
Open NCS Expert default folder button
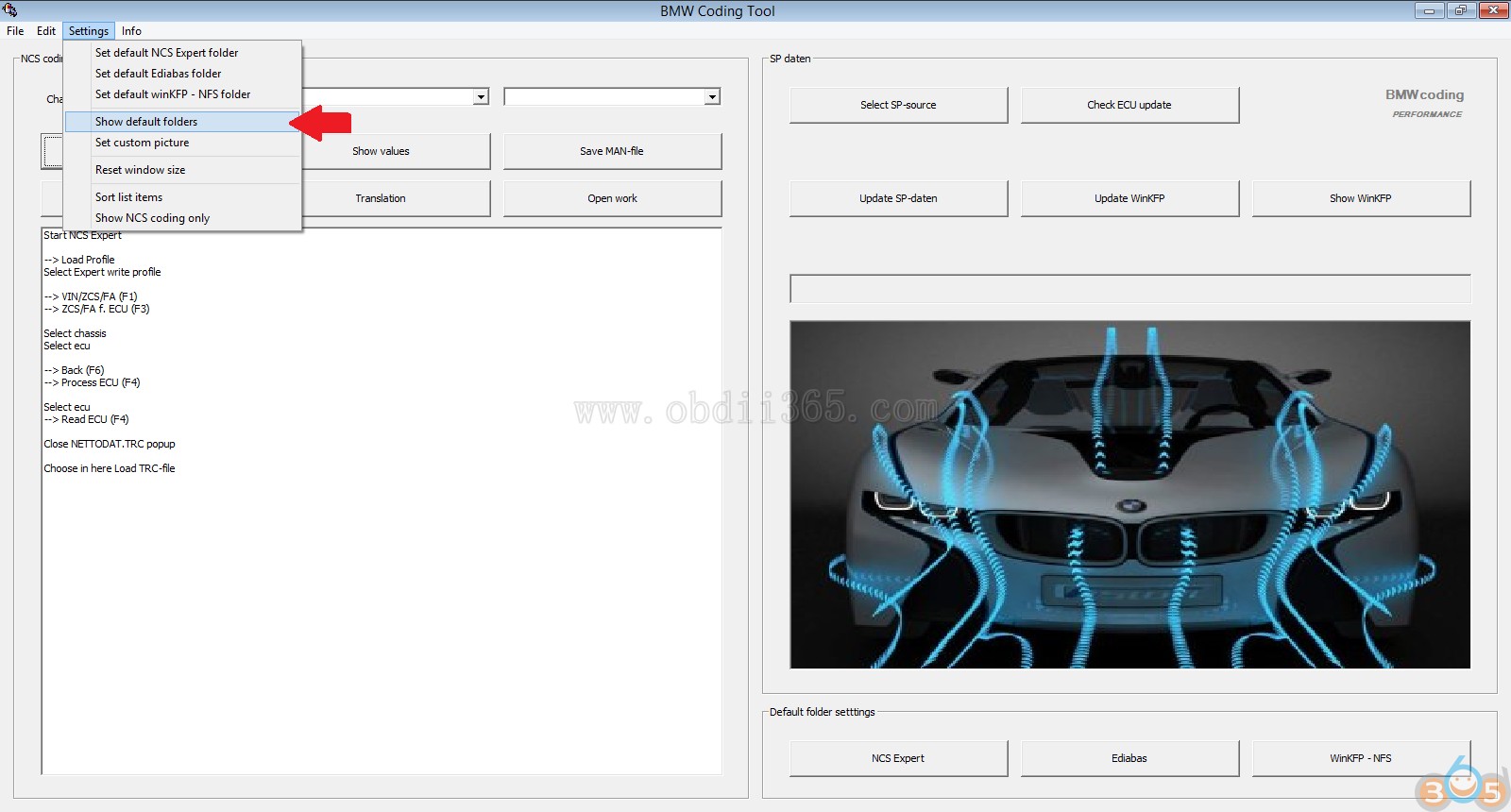898,758
